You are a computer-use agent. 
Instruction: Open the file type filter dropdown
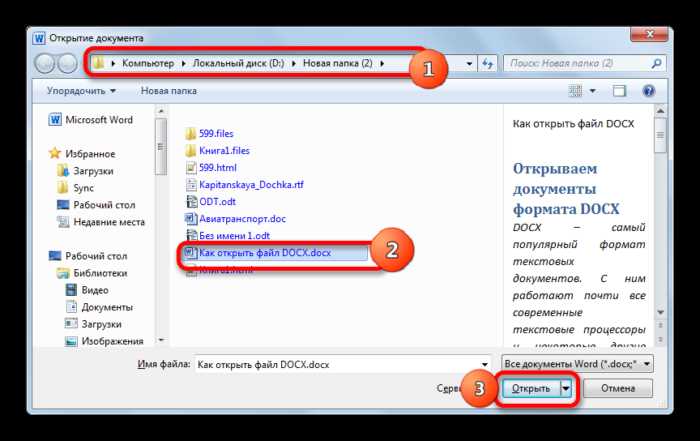pos(577,364)
